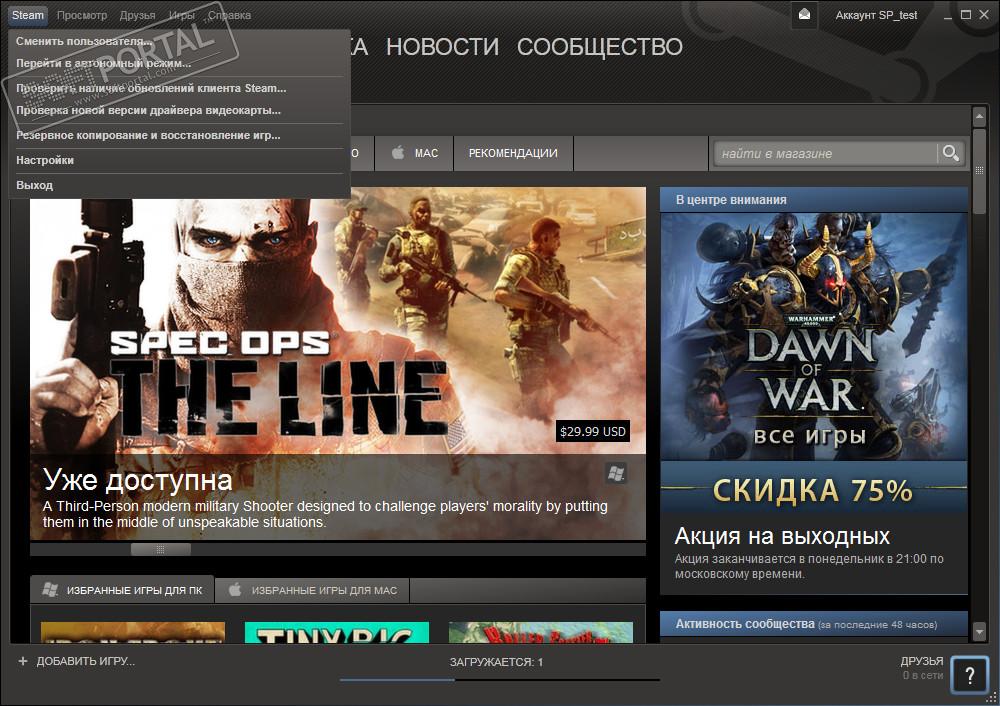
Task: Go to СООБЩЕСТВО section
Action: [x=599, y=47]
